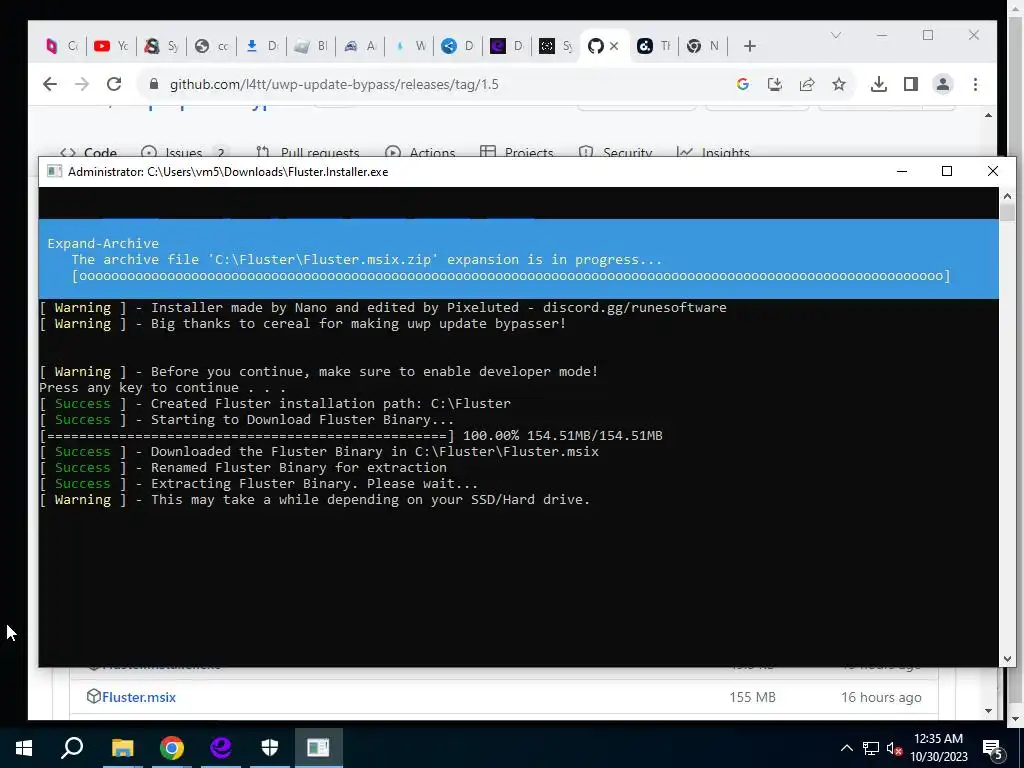Viewport: 1024px width, 768px height.
Task: Open GitHub Issues tab
Action: click(x=183, y=152)
